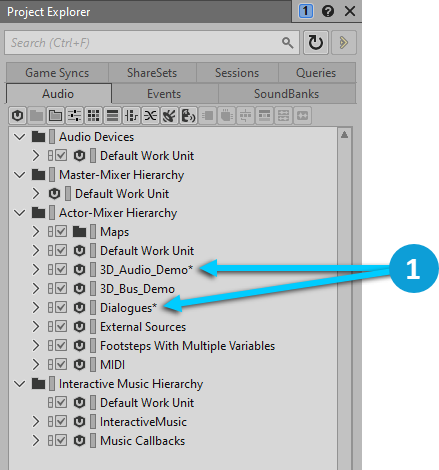Open the Game Syncs tab

coord(57,73)
